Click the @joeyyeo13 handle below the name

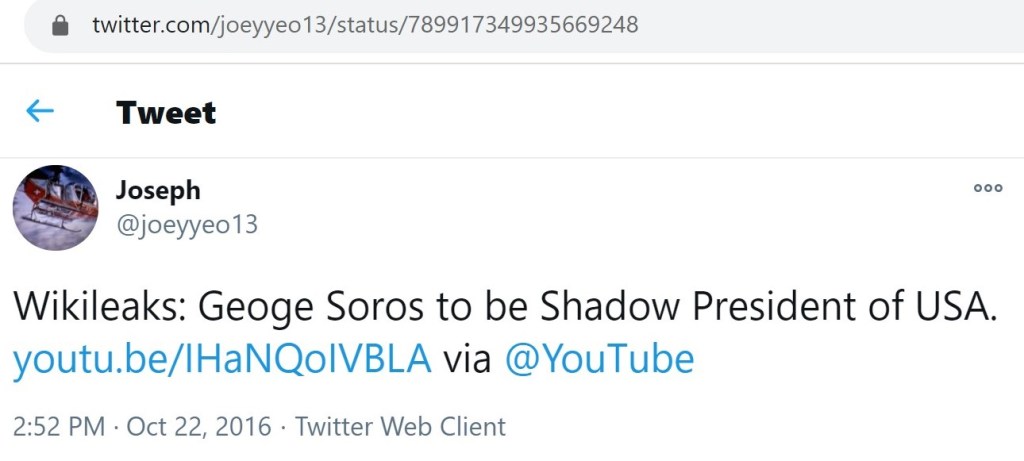(x=187, y=225)
